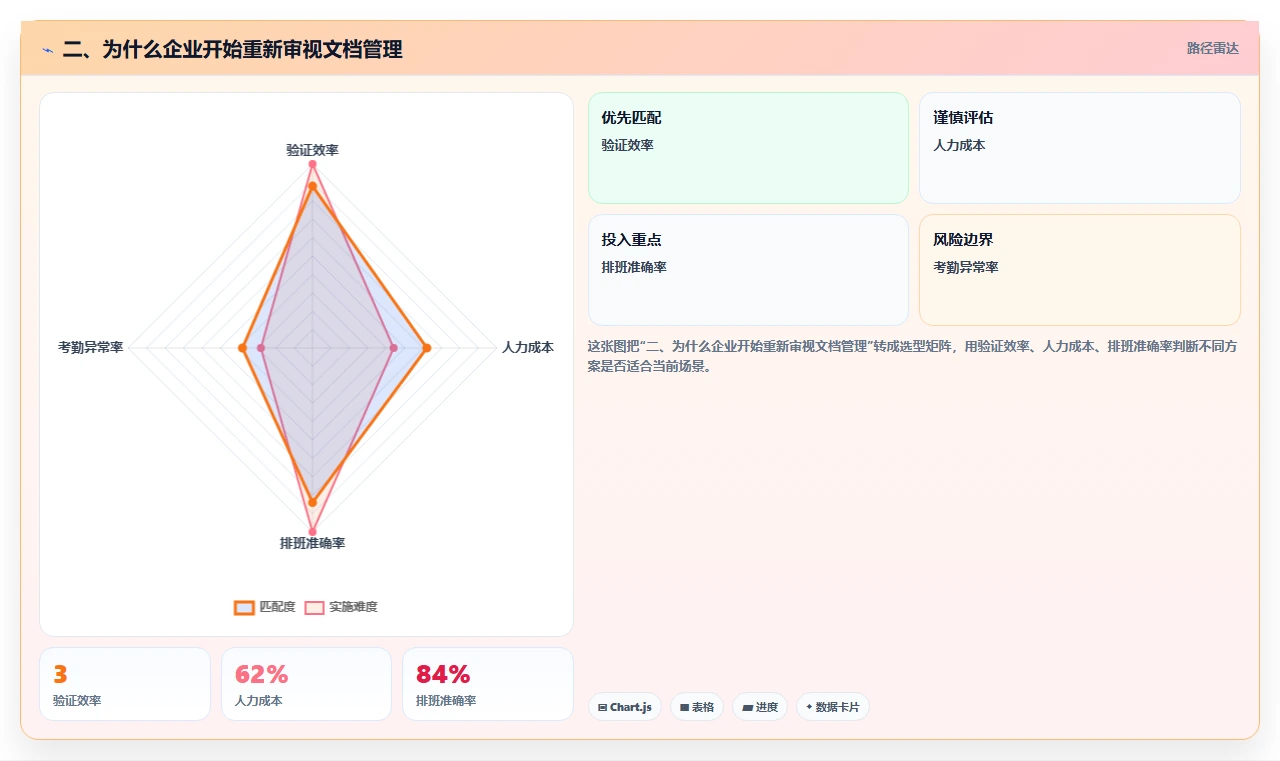Click the 3 验证效率 stat card
Image resolution: width=1280 pixels, height=761 pixels.
pos(125,684)
